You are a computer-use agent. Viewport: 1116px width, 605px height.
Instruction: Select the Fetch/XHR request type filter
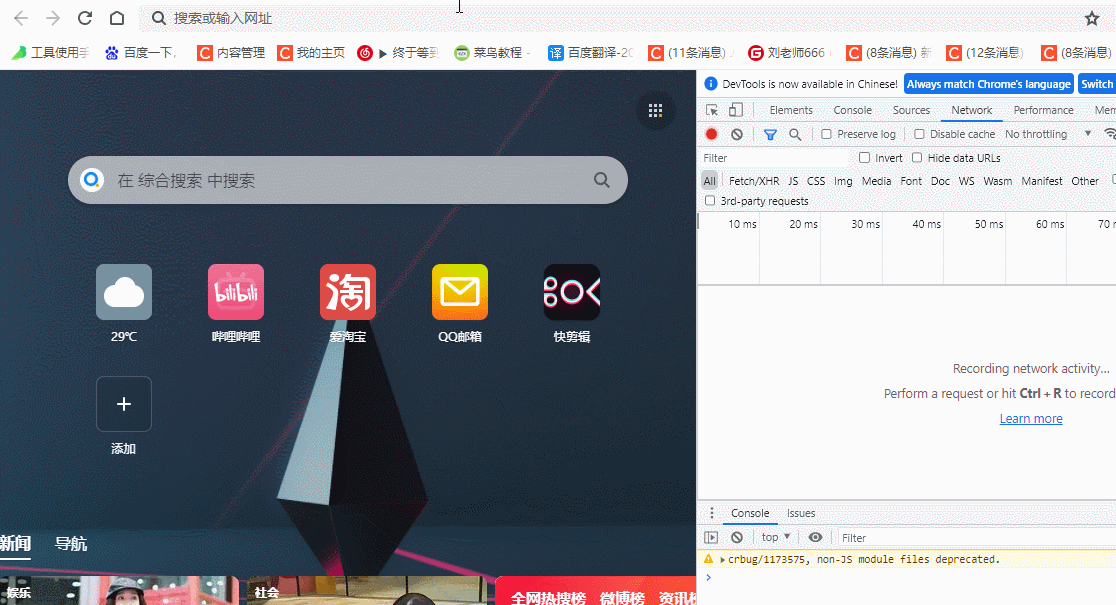pyautogui.click(x=754, y=181)
